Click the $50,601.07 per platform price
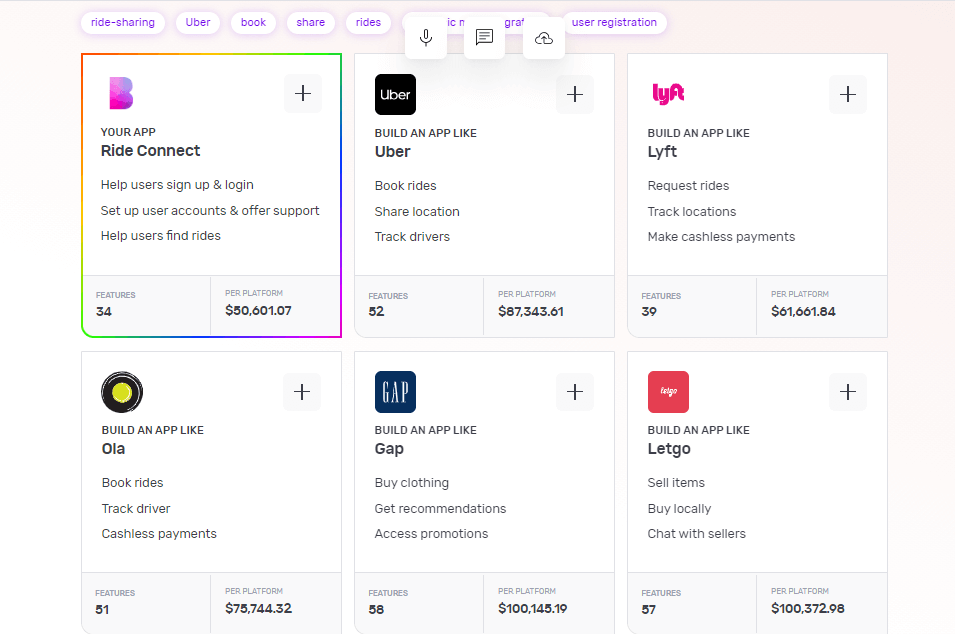Image resolution: width=955 pixels, height=634 pixels. [258, 311]
